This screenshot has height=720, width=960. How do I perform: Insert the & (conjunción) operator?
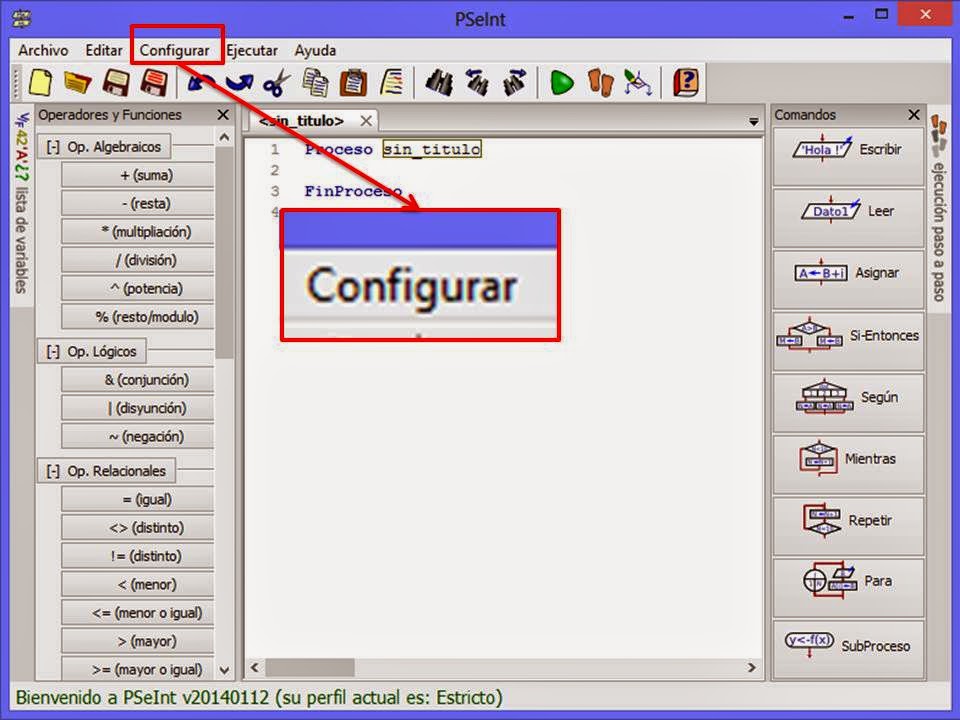138,380
